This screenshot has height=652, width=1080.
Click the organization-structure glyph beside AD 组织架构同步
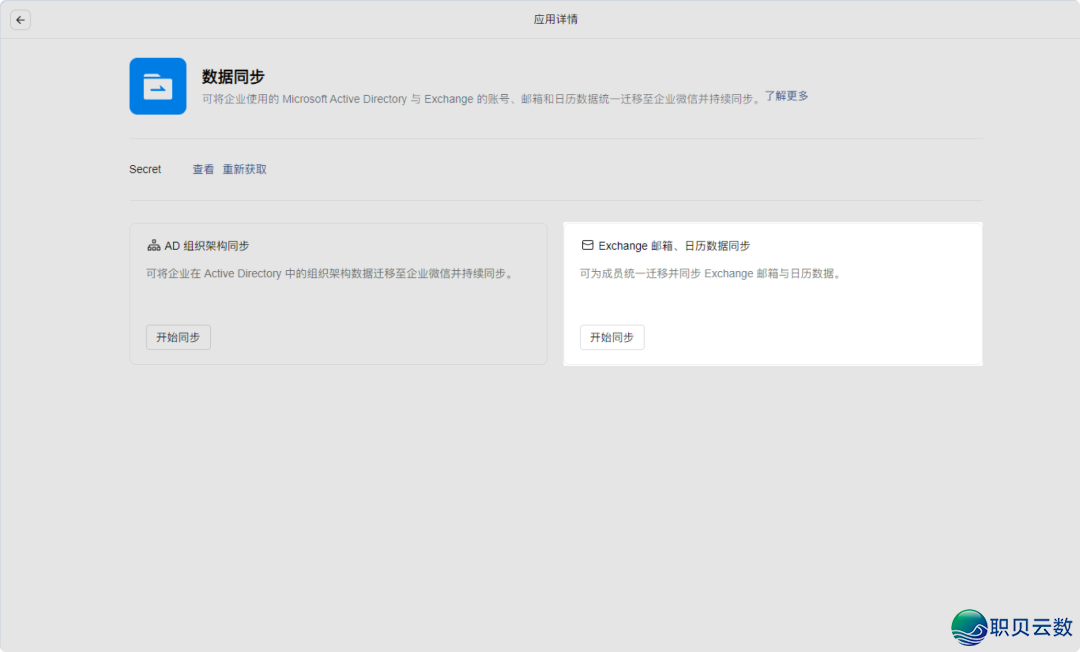pyautogui.click(x=154, y=244)
